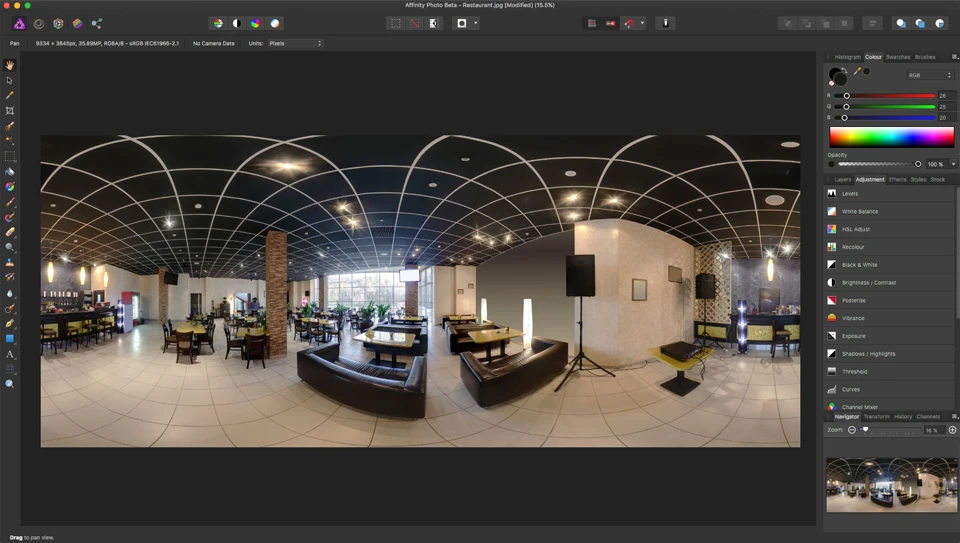The width and height of the screenshot is (960, 543).
Task: Switch to the Liquify Persona icon
Action: [39, 23]
